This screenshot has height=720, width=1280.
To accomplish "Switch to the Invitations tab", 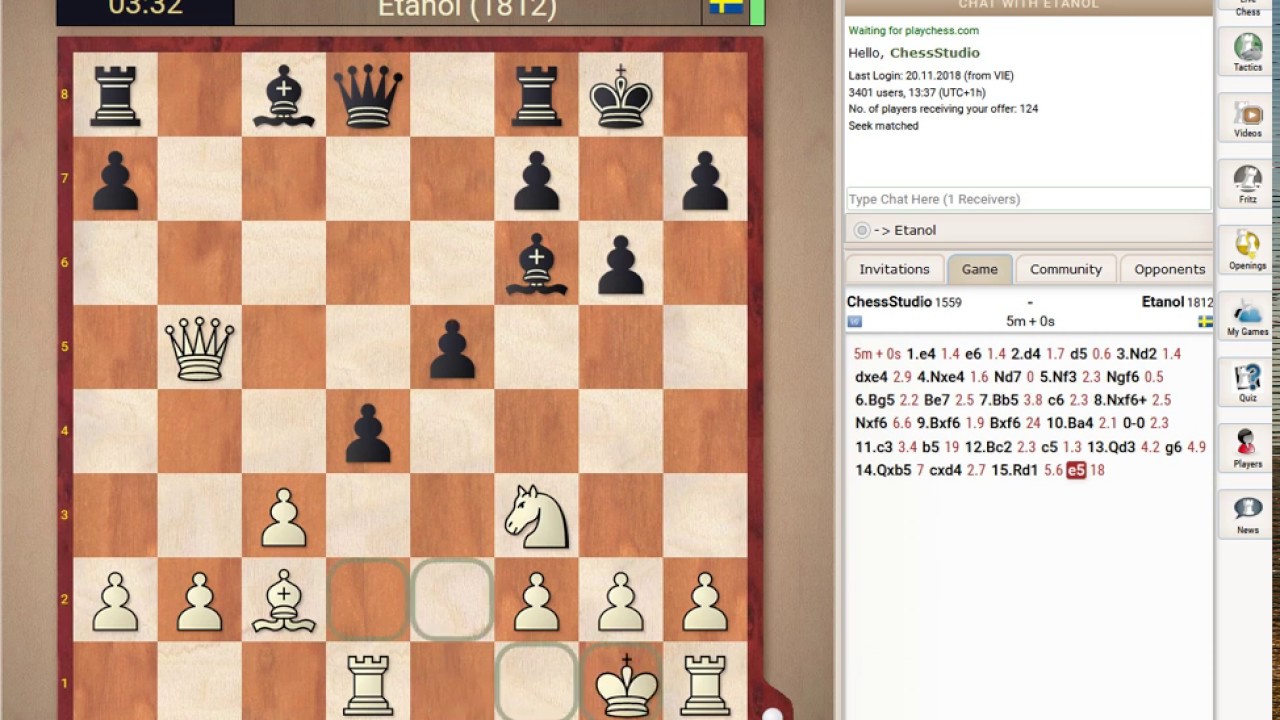I will tap(894, 269).
